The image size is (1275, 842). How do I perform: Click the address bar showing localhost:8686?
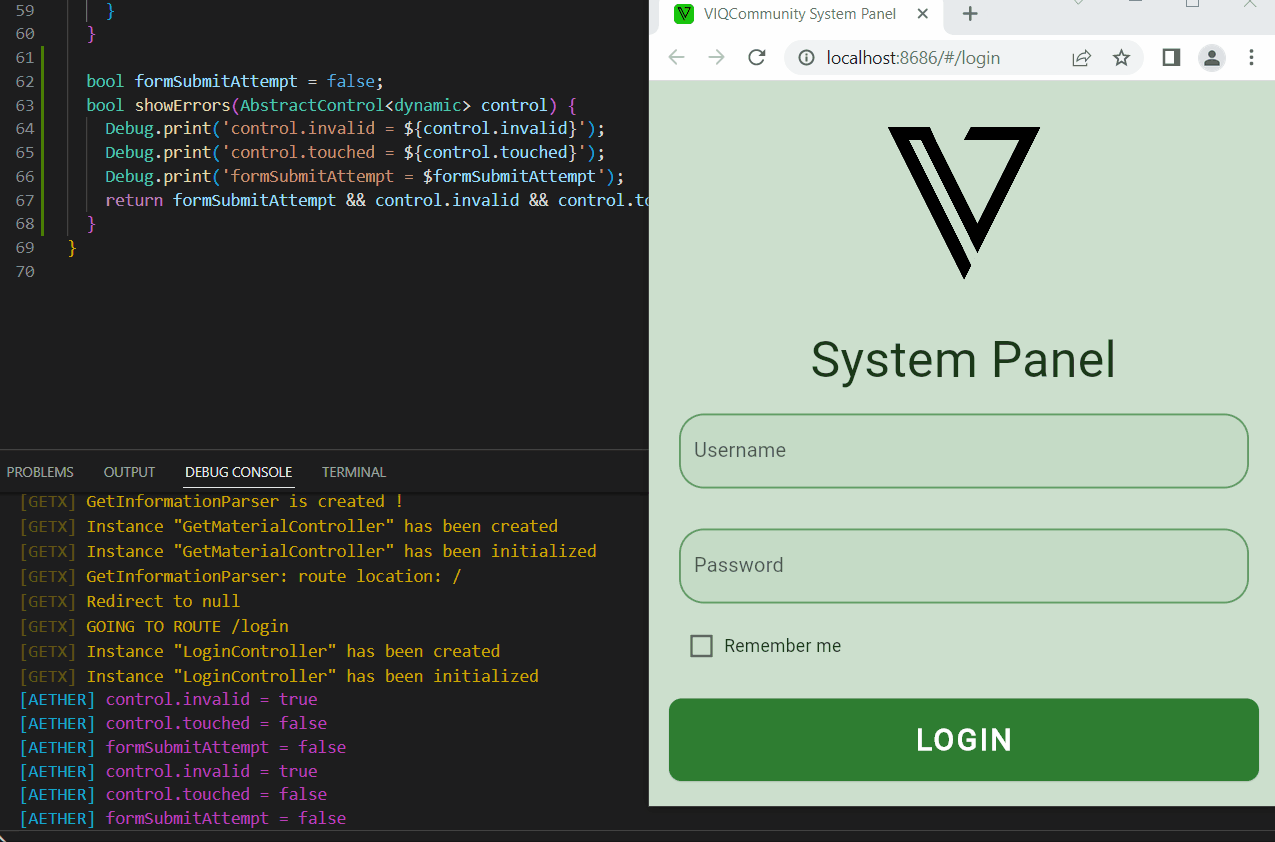tap(940, 57)
